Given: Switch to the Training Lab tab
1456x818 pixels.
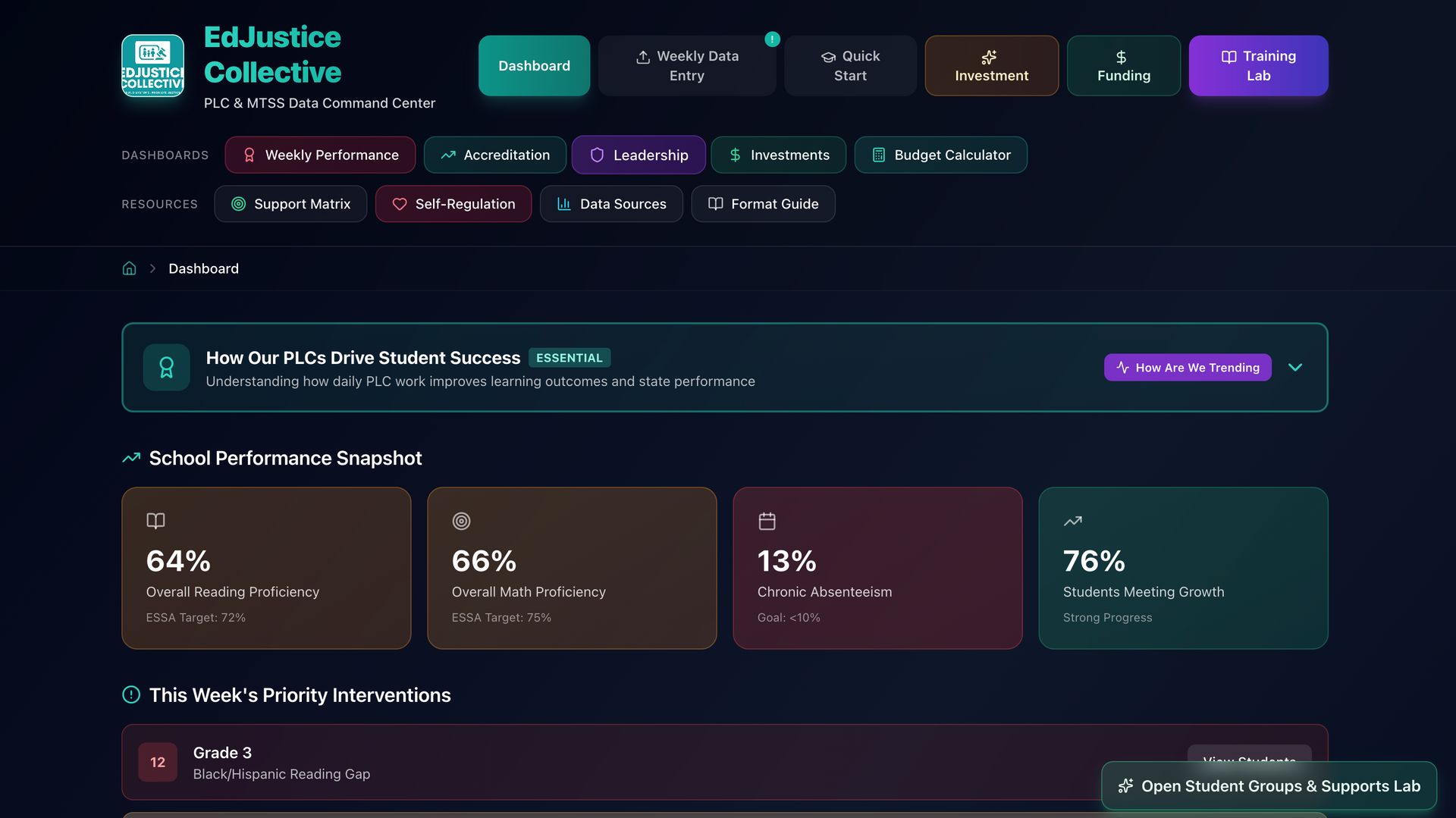Looking at the screenshot, I should [1258, 66].
